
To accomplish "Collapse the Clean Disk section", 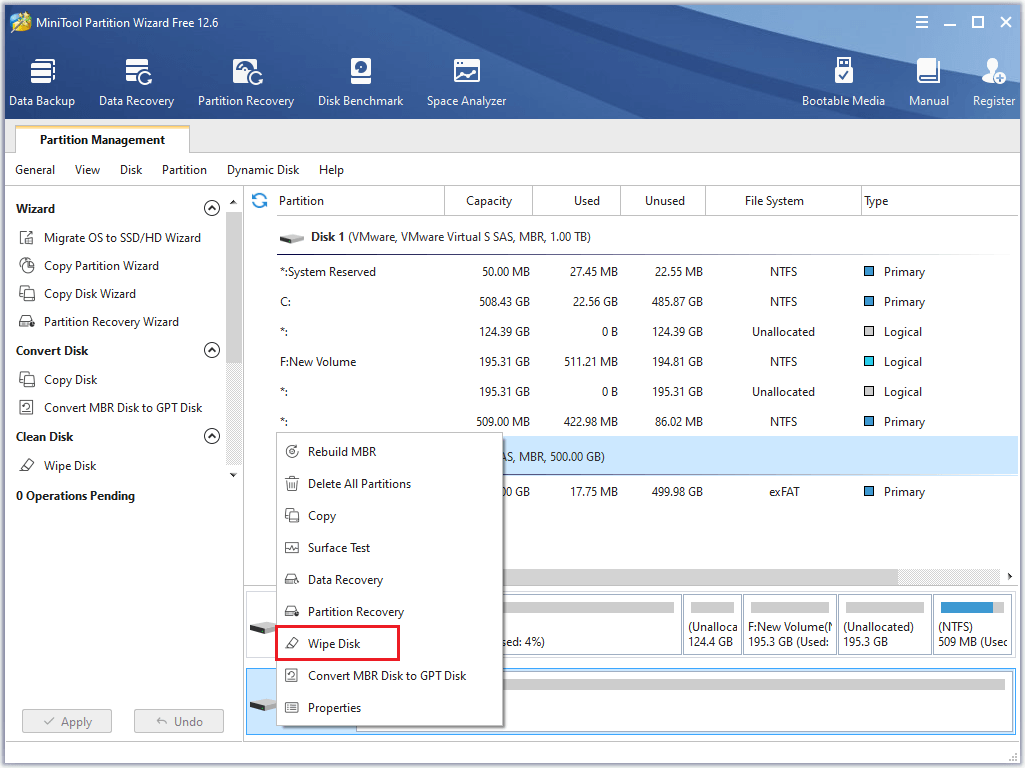I will tap(212, 437).
